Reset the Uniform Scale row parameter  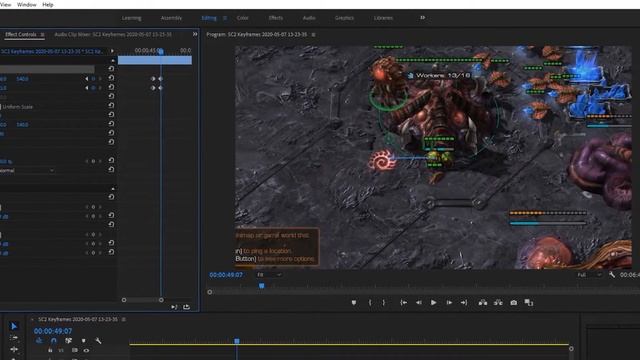point(111,105)
